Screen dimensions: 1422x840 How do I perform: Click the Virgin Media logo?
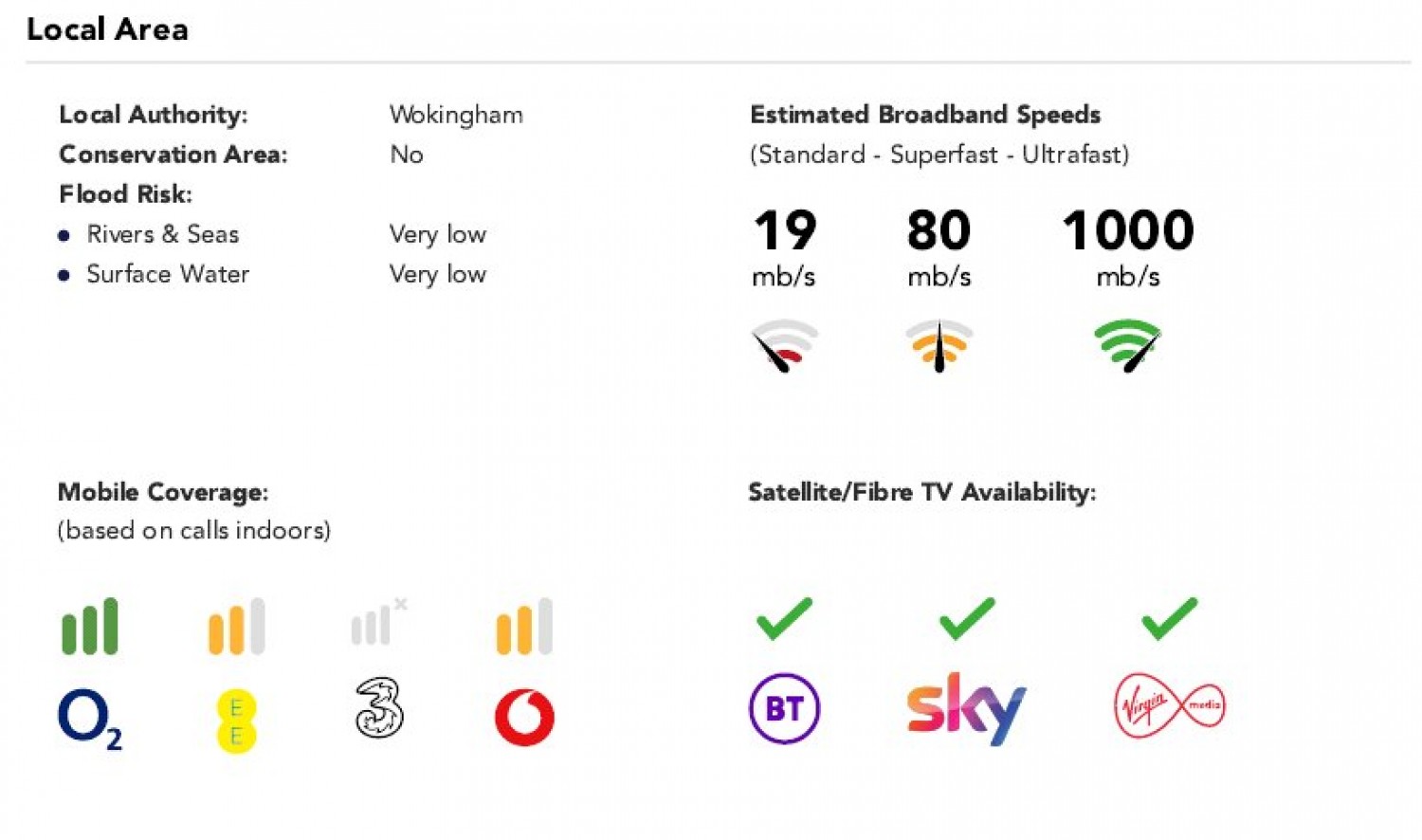coord(1168,706)
